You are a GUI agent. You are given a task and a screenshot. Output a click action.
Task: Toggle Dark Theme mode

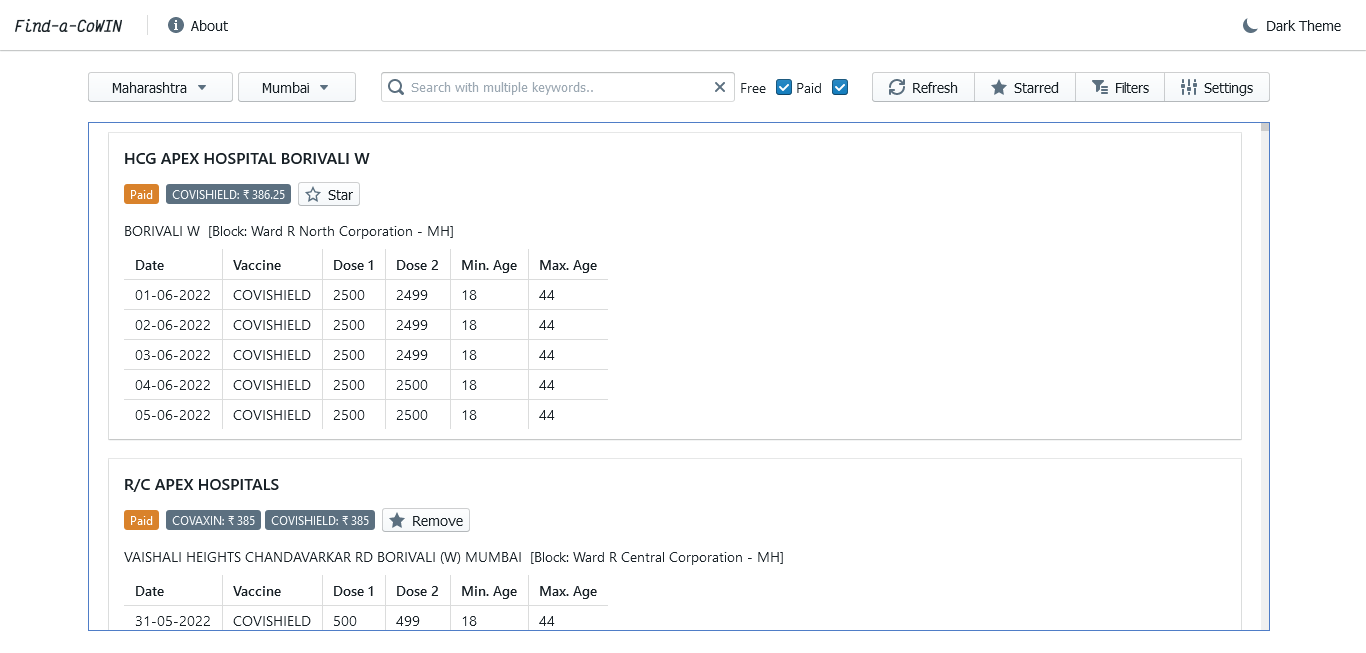pos(1291,25)
